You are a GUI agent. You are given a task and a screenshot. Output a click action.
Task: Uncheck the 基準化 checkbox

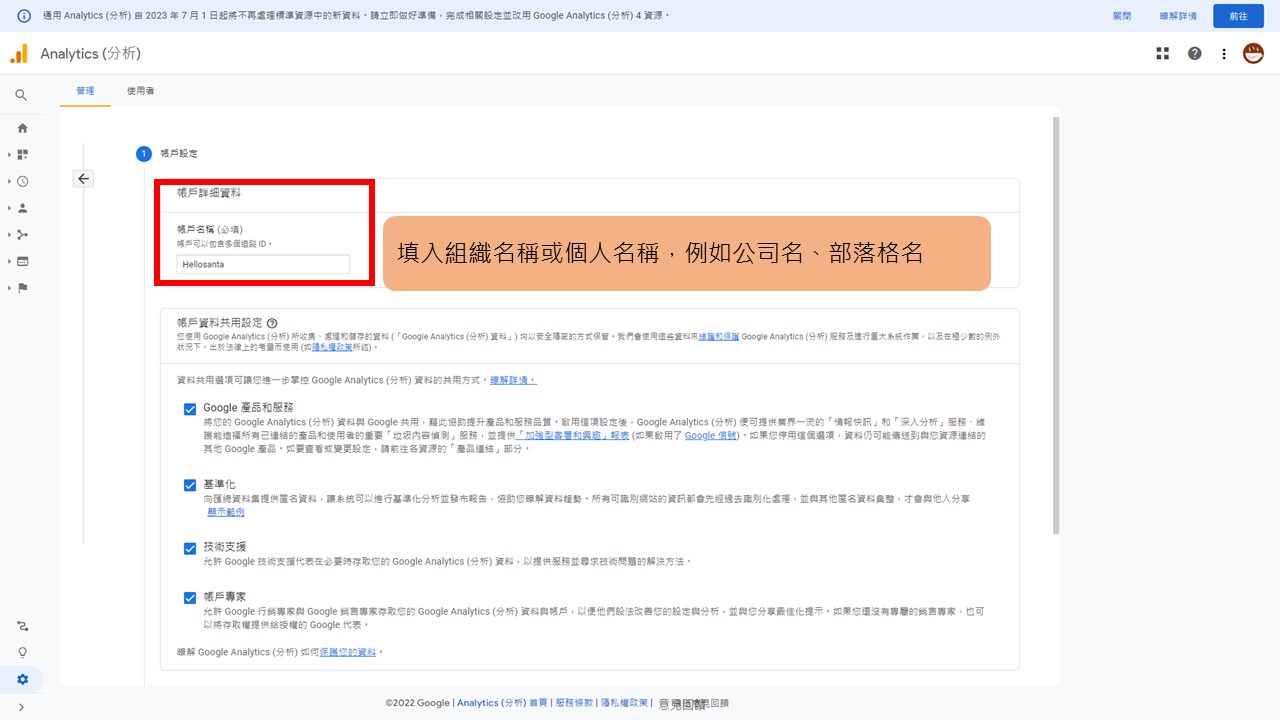click(x=190, y=485)
